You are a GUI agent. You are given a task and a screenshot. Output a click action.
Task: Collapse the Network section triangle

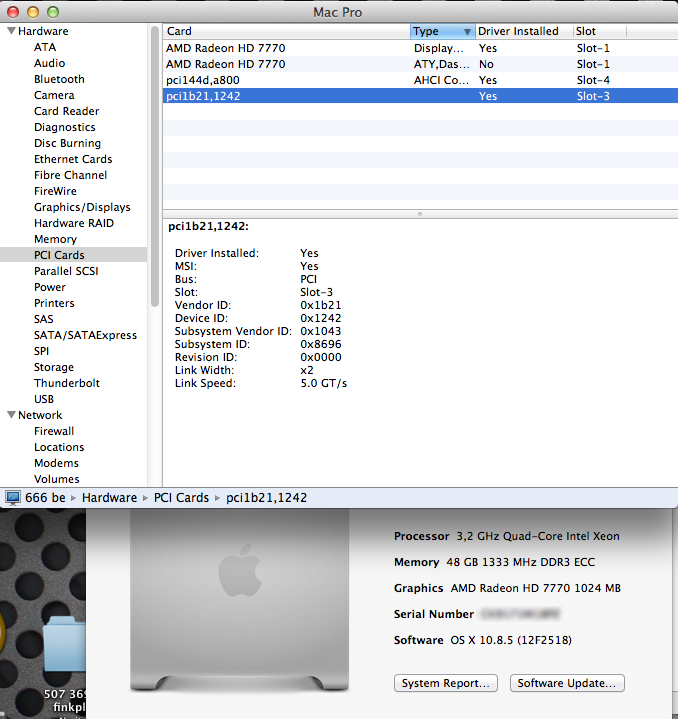point(11,415)
